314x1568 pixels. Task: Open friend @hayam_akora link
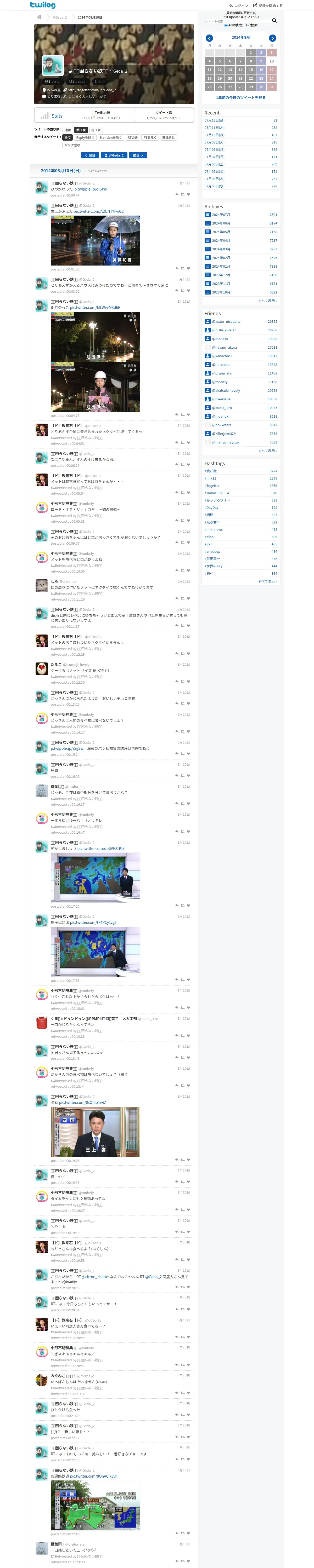coord(224,348)
